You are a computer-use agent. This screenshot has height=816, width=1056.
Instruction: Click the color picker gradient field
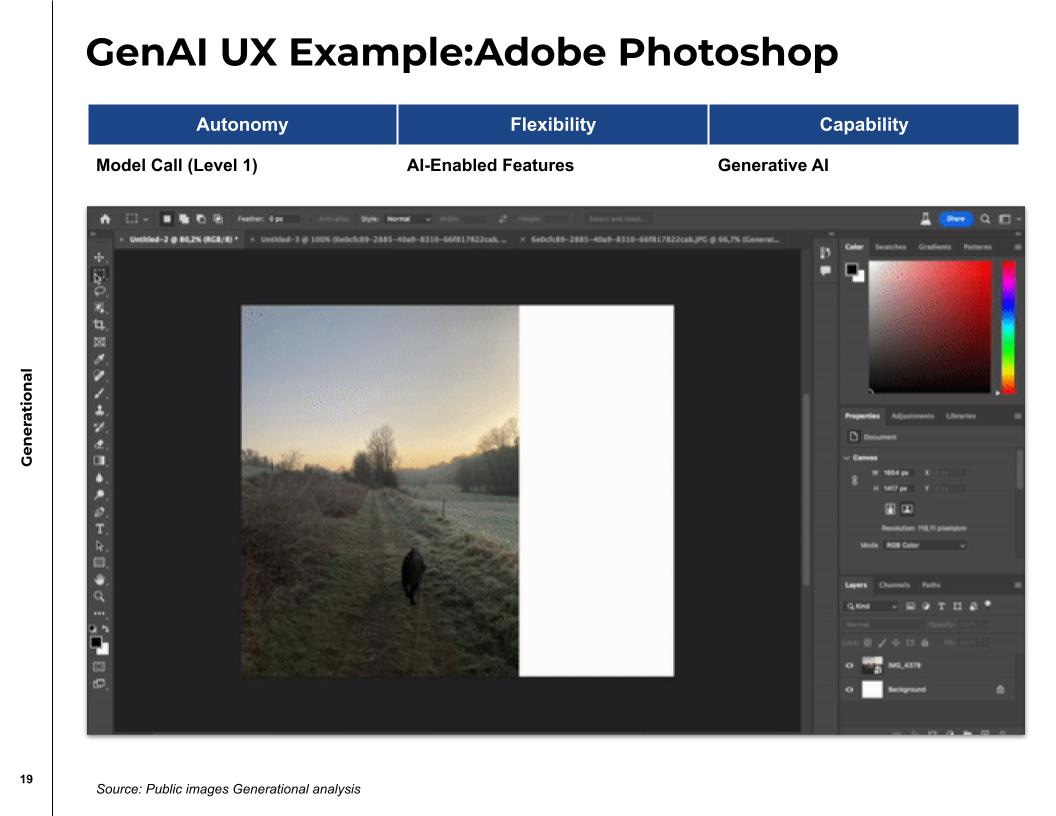[x=929, y=327]
